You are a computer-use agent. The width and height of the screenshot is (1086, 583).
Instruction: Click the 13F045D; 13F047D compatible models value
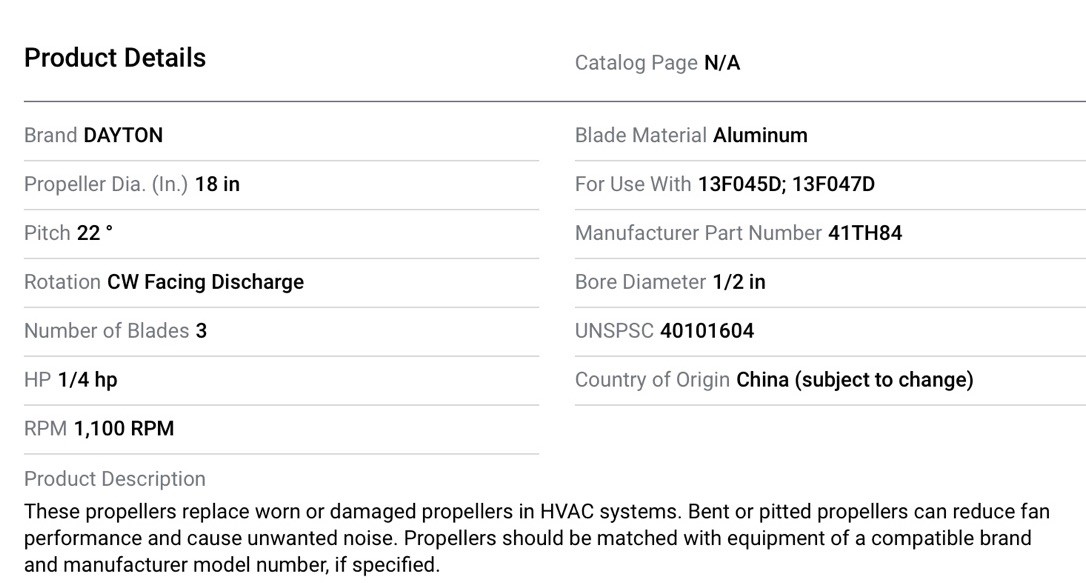[786, 184]
